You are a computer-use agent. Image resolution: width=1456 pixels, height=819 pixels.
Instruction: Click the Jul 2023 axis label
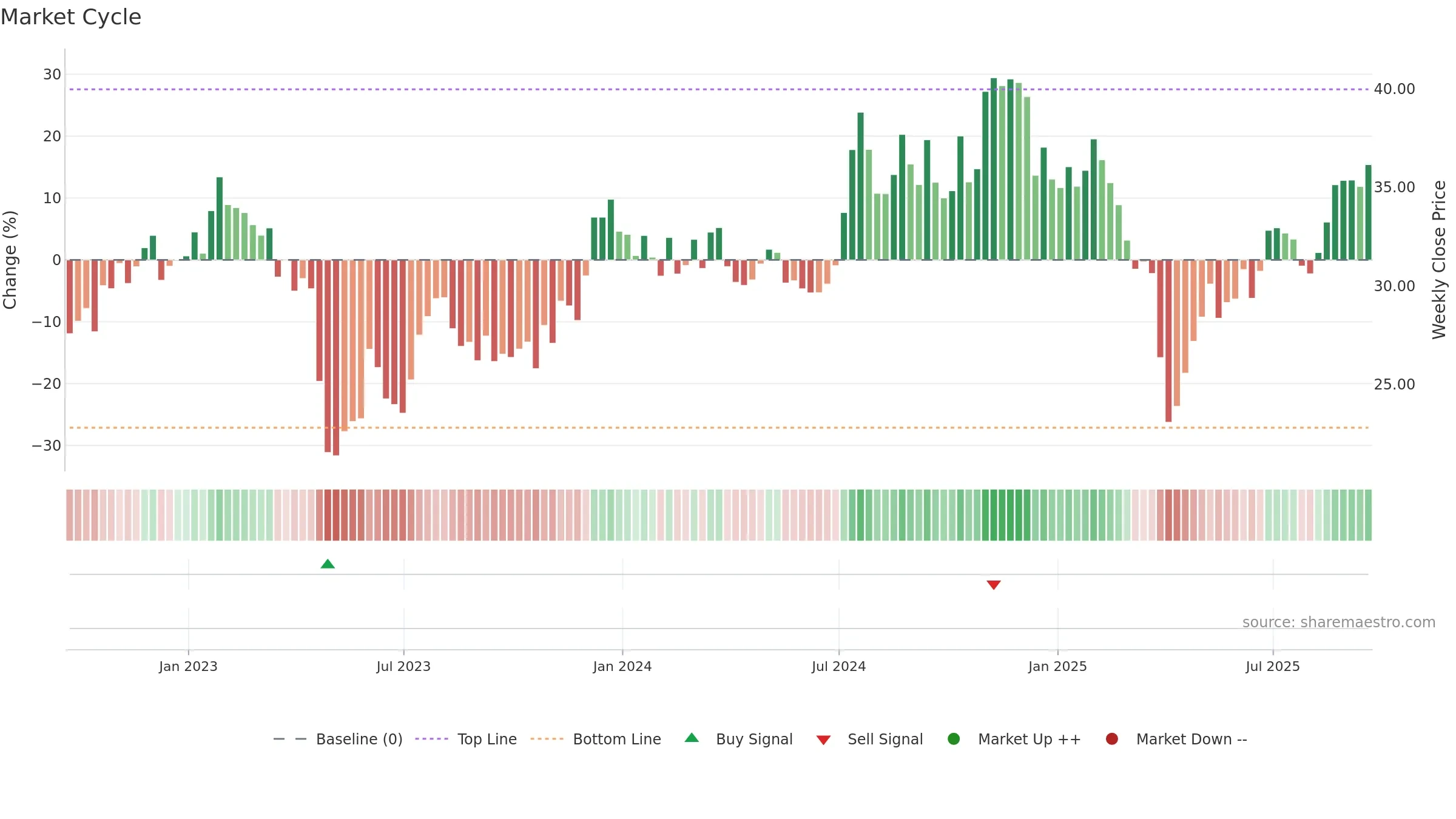click(403, 667)
